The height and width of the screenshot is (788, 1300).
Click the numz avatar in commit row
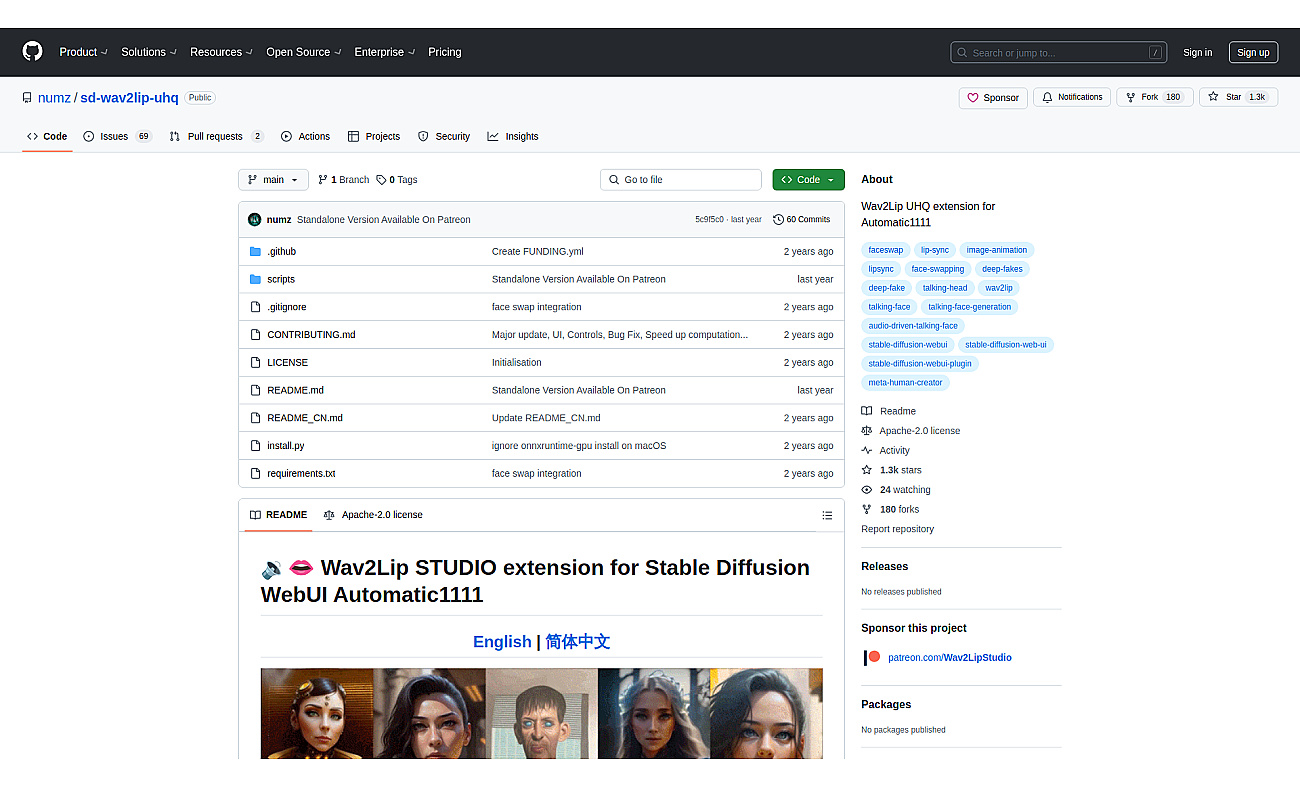[254, 219]
